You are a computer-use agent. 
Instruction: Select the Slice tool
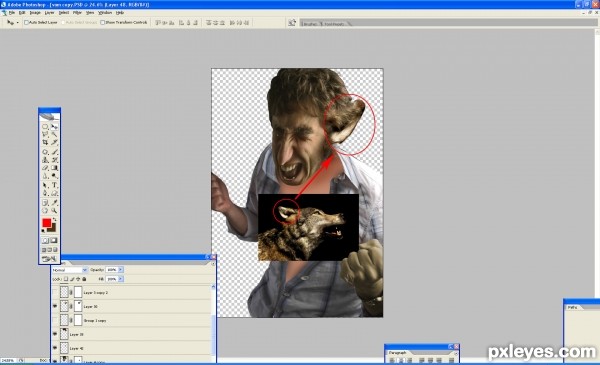pyautogui.click(x=54, y=142)
